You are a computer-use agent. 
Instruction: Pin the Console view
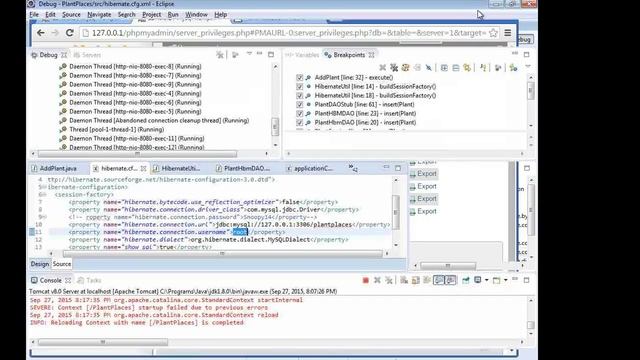click(466, 280)
